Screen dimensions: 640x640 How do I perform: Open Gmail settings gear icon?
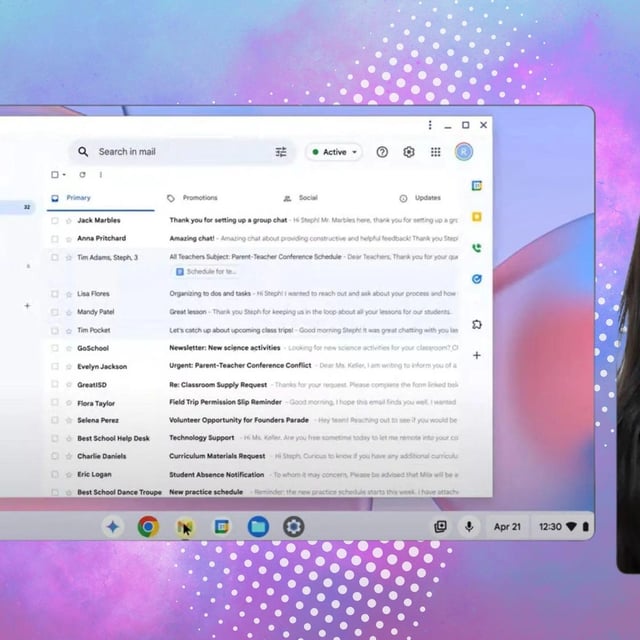[409, 152]
